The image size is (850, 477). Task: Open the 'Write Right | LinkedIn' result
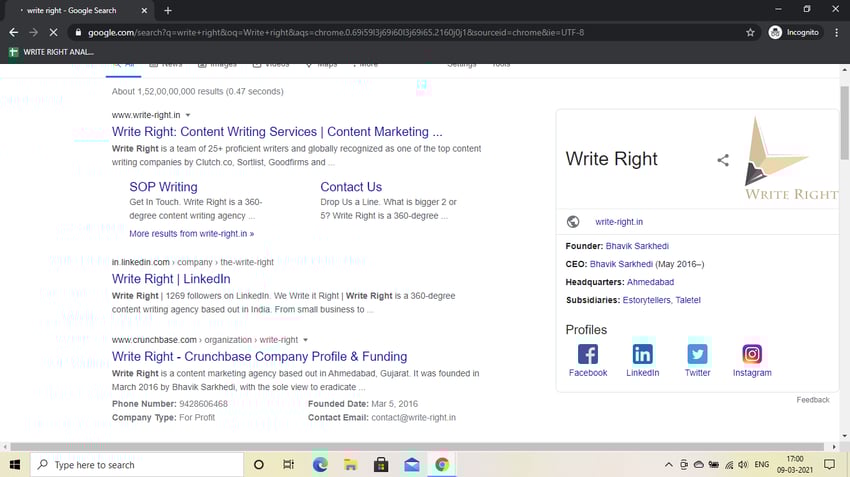point(171,279)
